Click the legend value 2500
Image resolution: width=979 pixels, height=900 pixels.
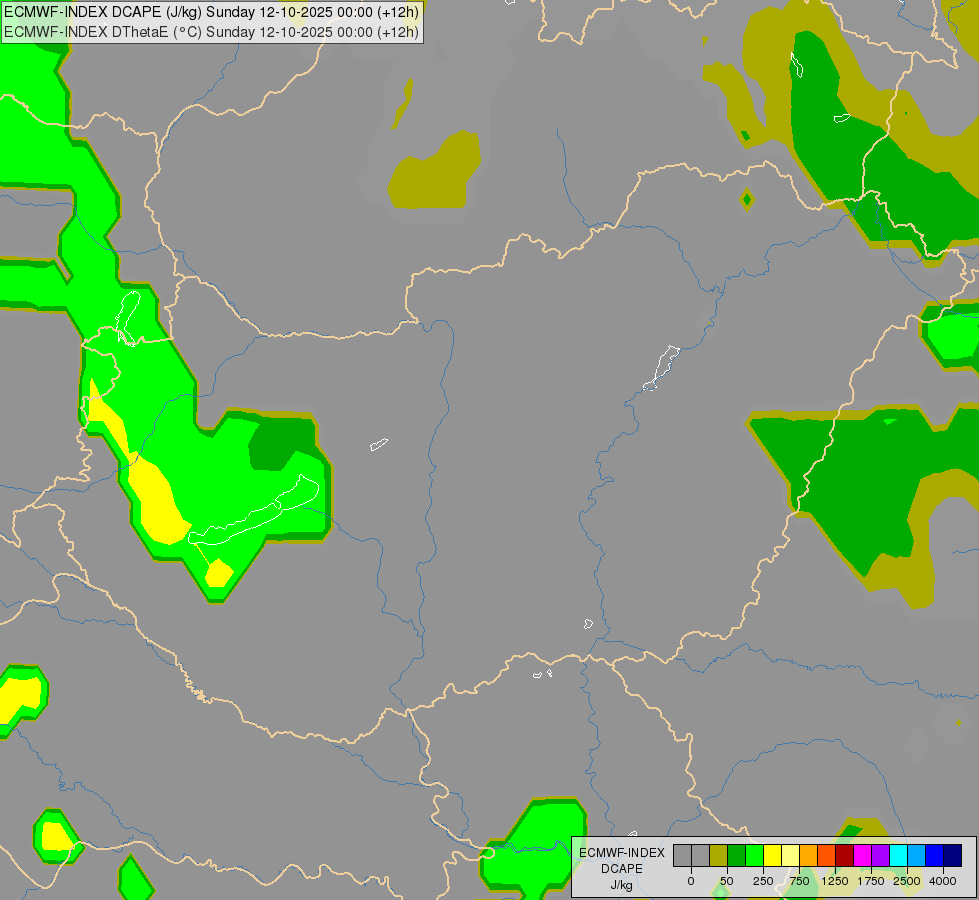[x=907, y=881]
